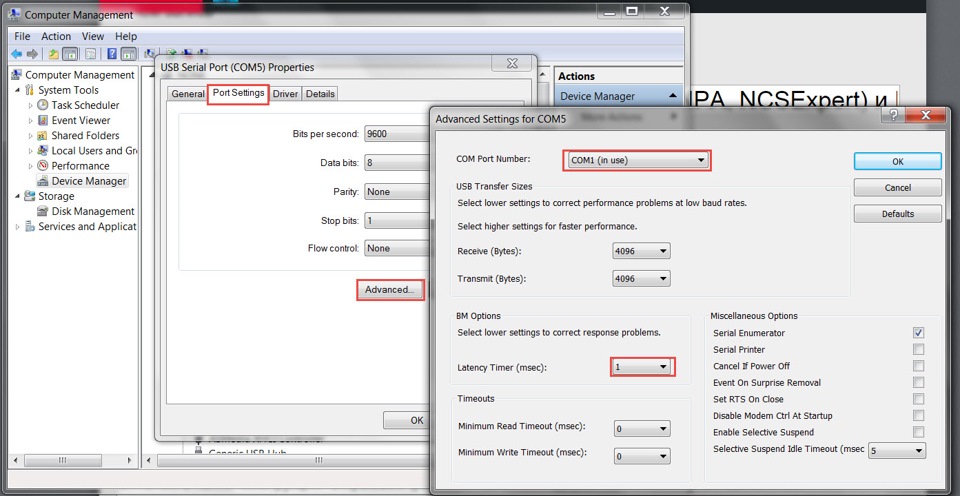The image size is (960, 496).
Task: Open Disk Management under Storage
Action: [x=92, y=211]
